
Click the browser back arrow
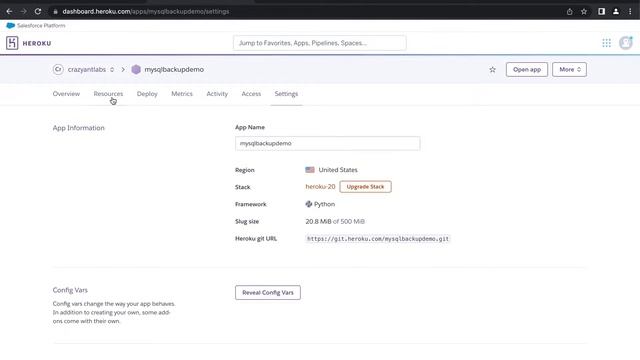coord(9,11)
